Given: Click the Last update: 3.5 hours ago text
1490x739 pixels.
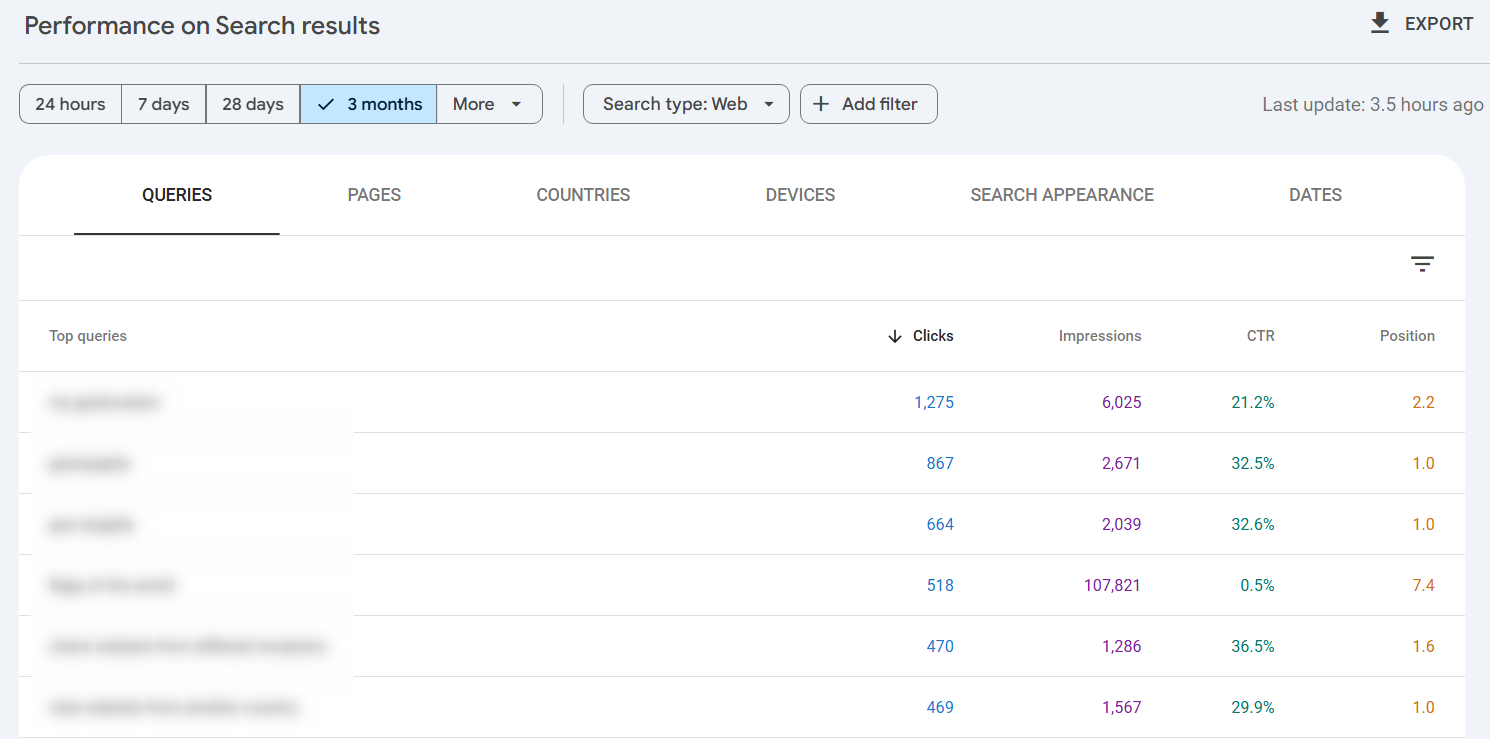Looking at the screenshot, I should pos(1373,104).
